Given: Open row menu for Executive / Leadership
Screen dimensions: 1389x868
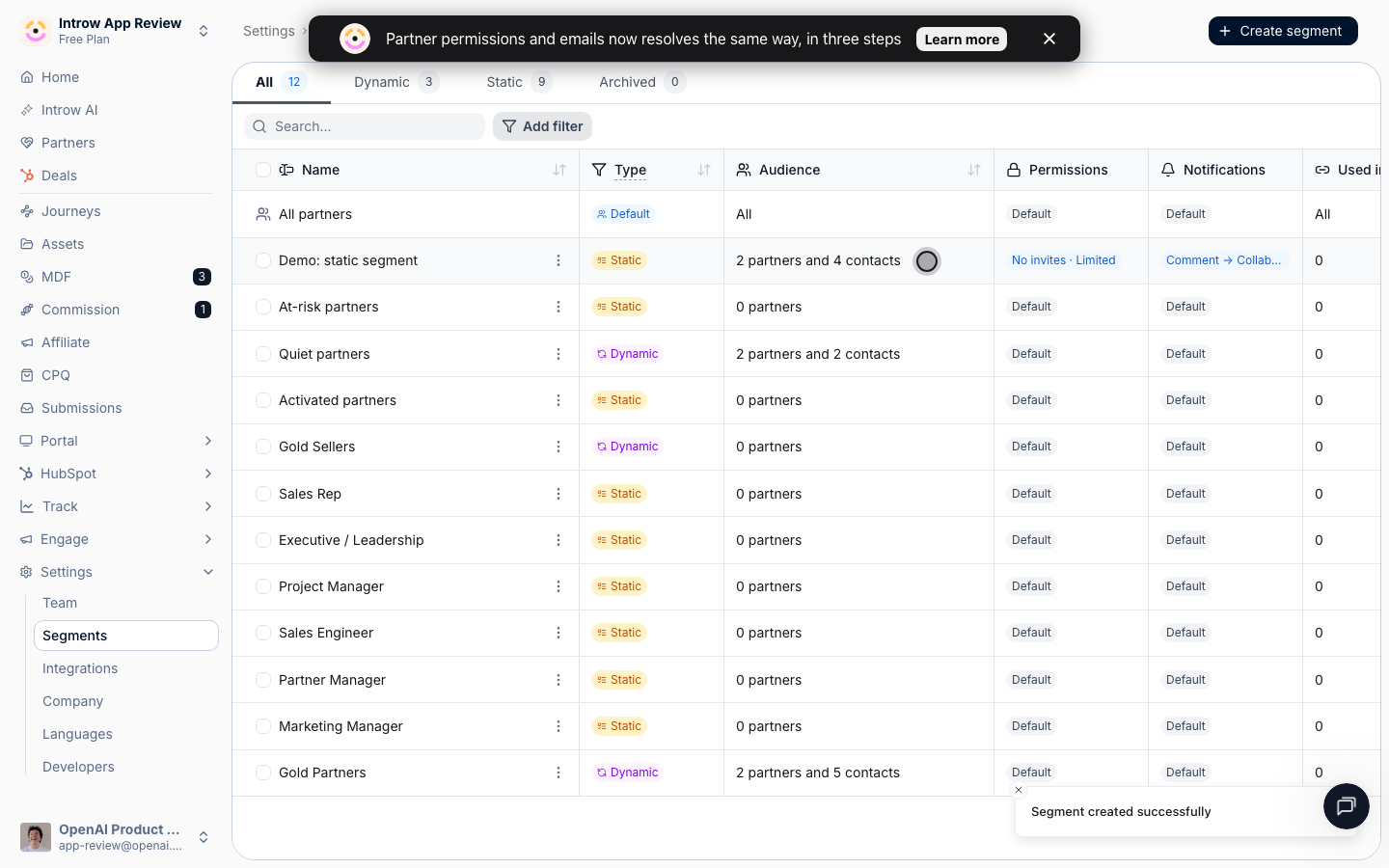Looking at the screenshot, I should 558,540.
